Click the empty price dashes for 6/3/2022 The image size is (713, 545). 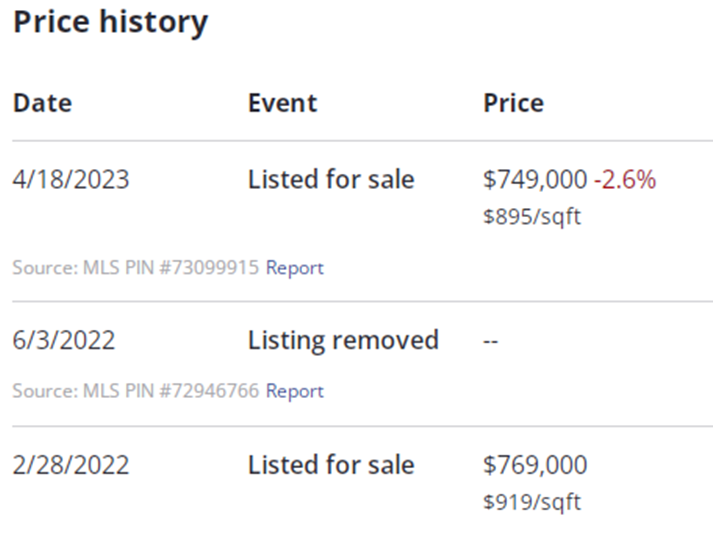click(x=491, y=341)
